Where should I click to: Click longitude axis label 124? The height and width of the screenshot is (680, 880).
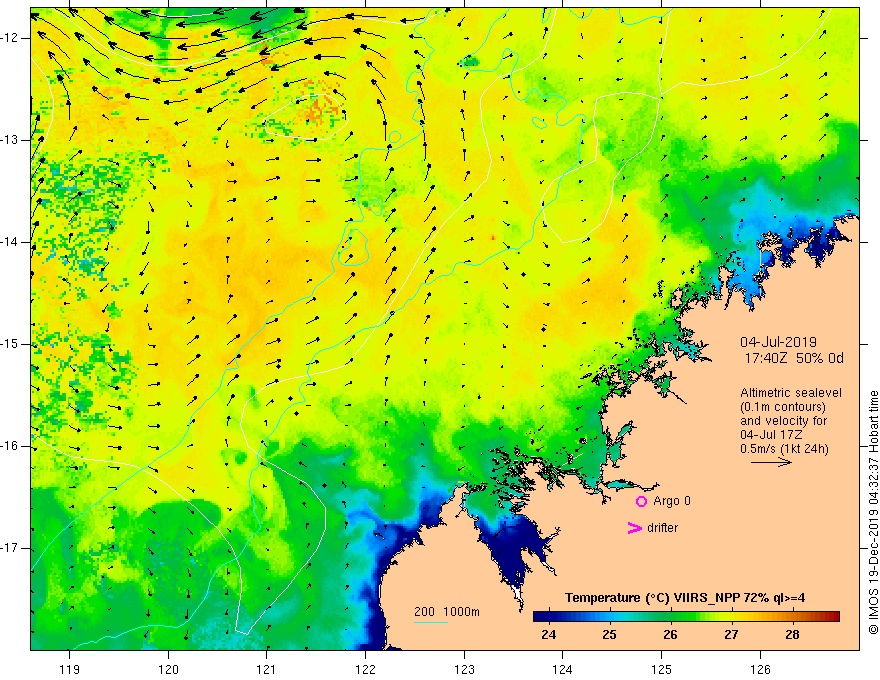[x=563, y=669]
